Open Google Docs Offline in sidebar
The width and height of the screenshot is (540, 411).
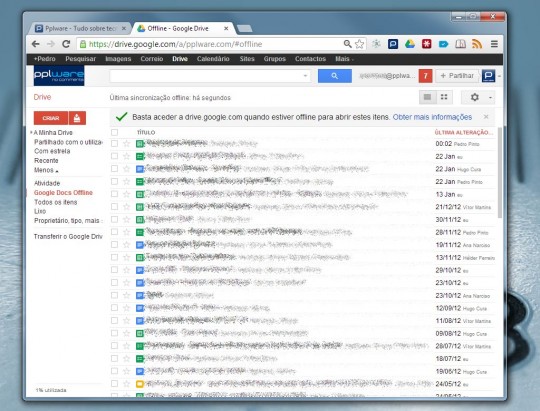pyautogui.click(x=63, y=193)
